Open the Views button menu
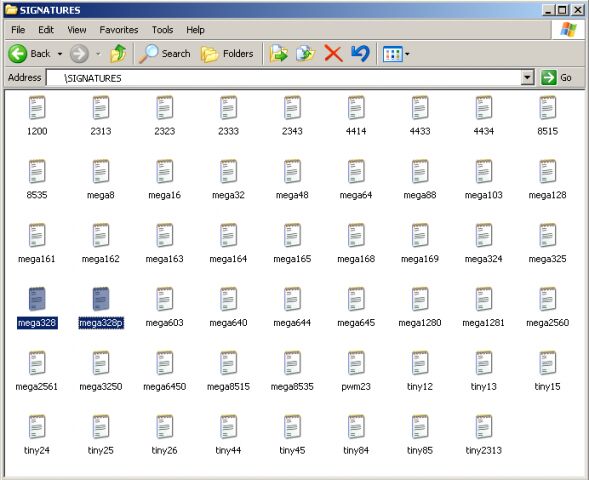This screenshot has height=480, width=589. (x=396, y=54)
